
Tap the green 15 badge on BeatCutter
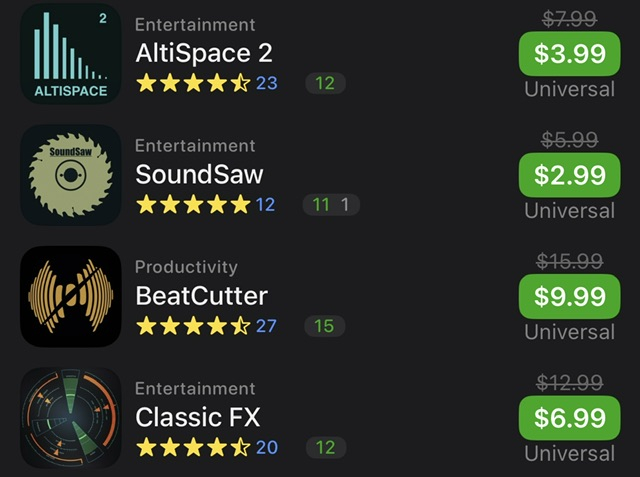coord(324,326)
